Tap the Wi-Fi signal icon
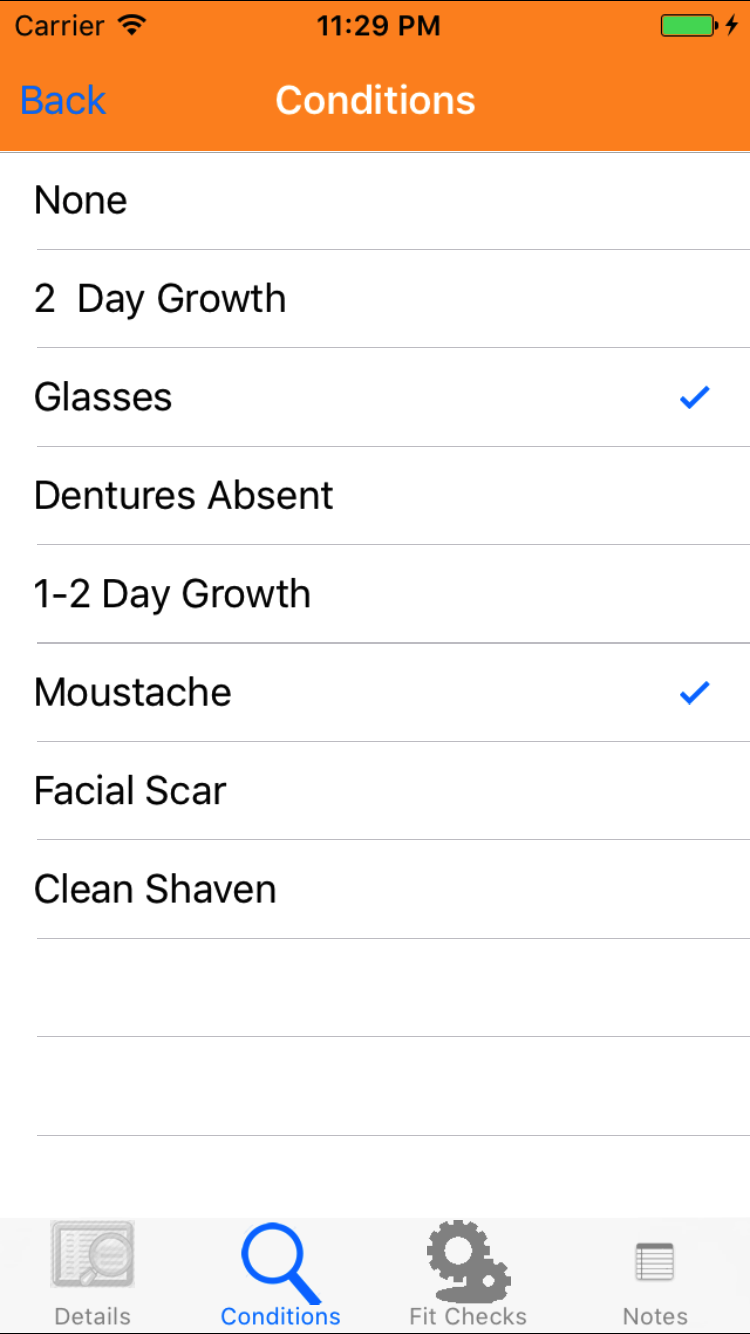This screenshot has height=1334, width=750. coord(131,26)
